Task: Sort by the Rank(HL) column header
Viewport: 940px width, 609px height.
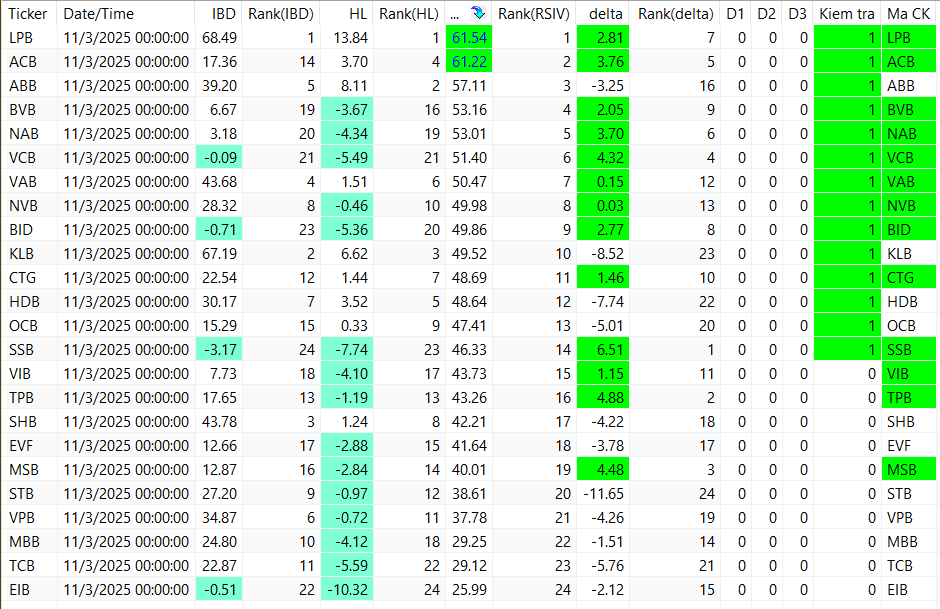Action: click(409, 13)
